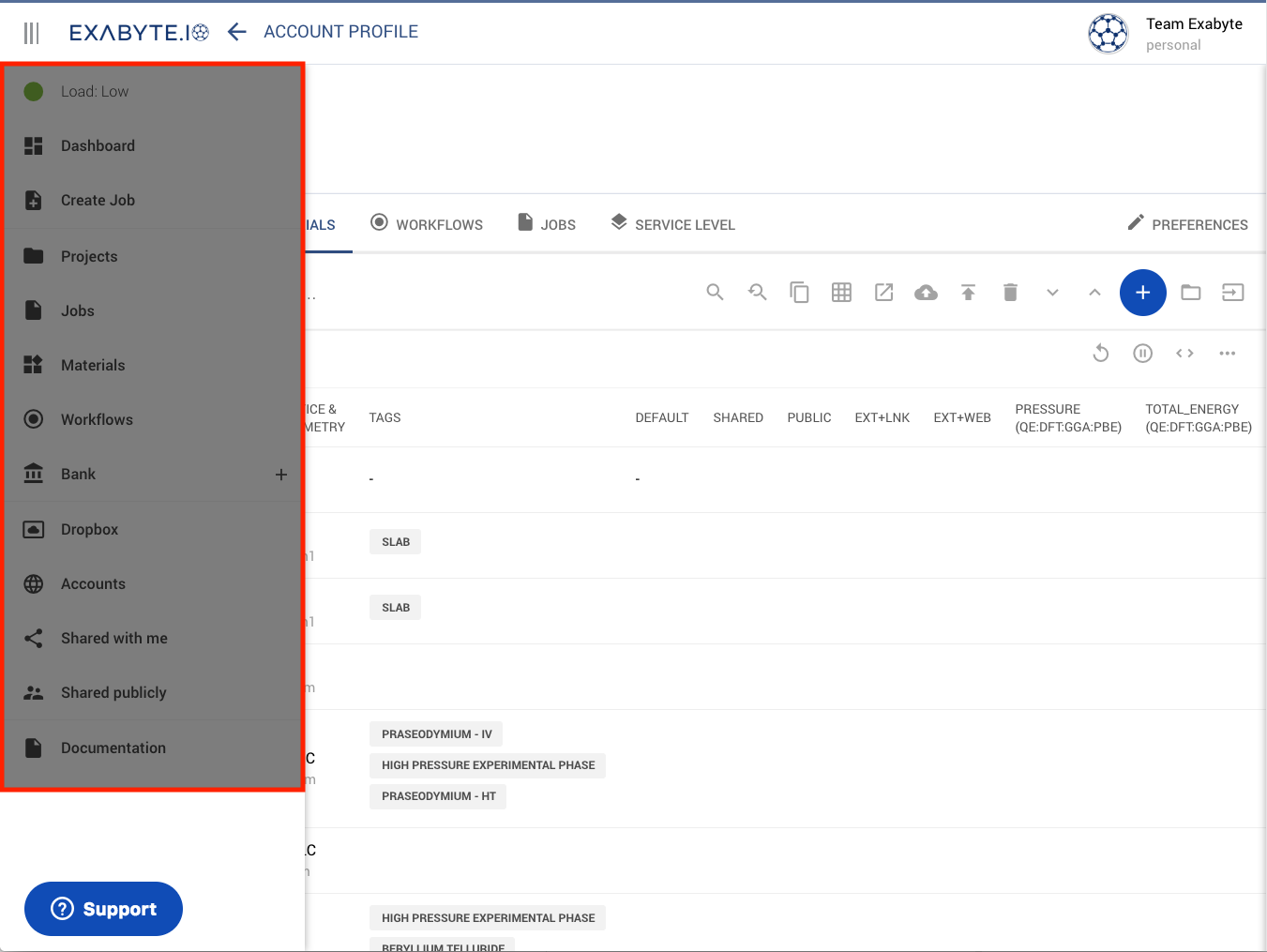This screenshot has width=1267, height=952.
Task: Click the code brackets icon
Action: pyautogui.click(x=1184, y=354)
